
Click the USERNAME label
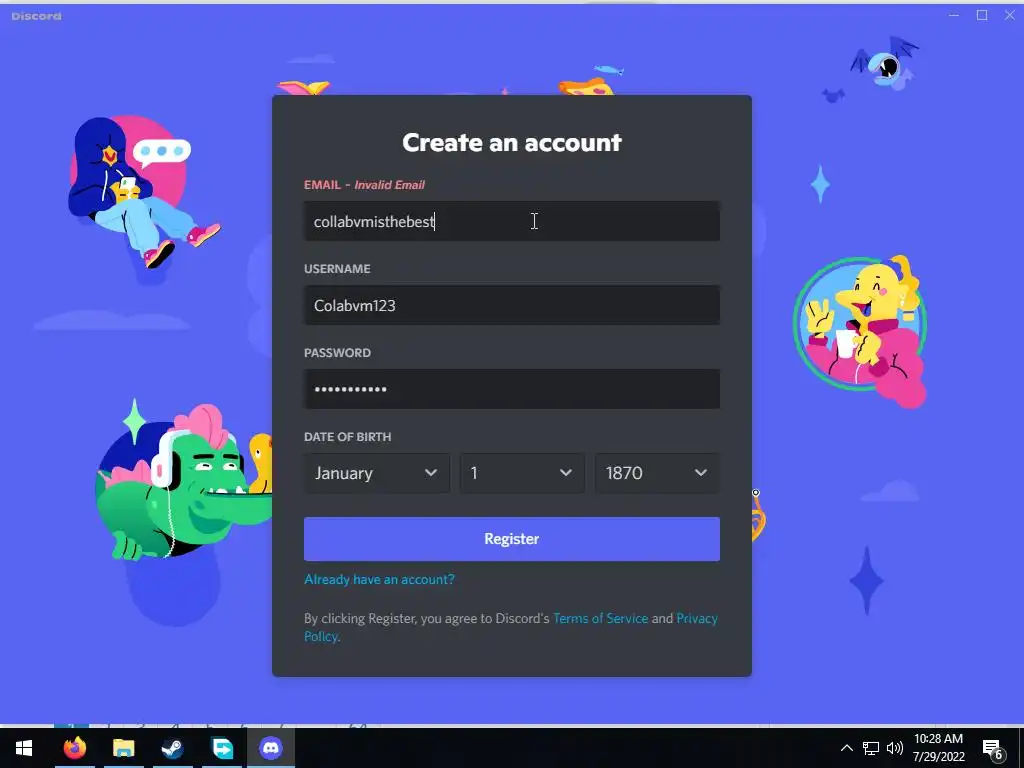click(x=337, y=269)
